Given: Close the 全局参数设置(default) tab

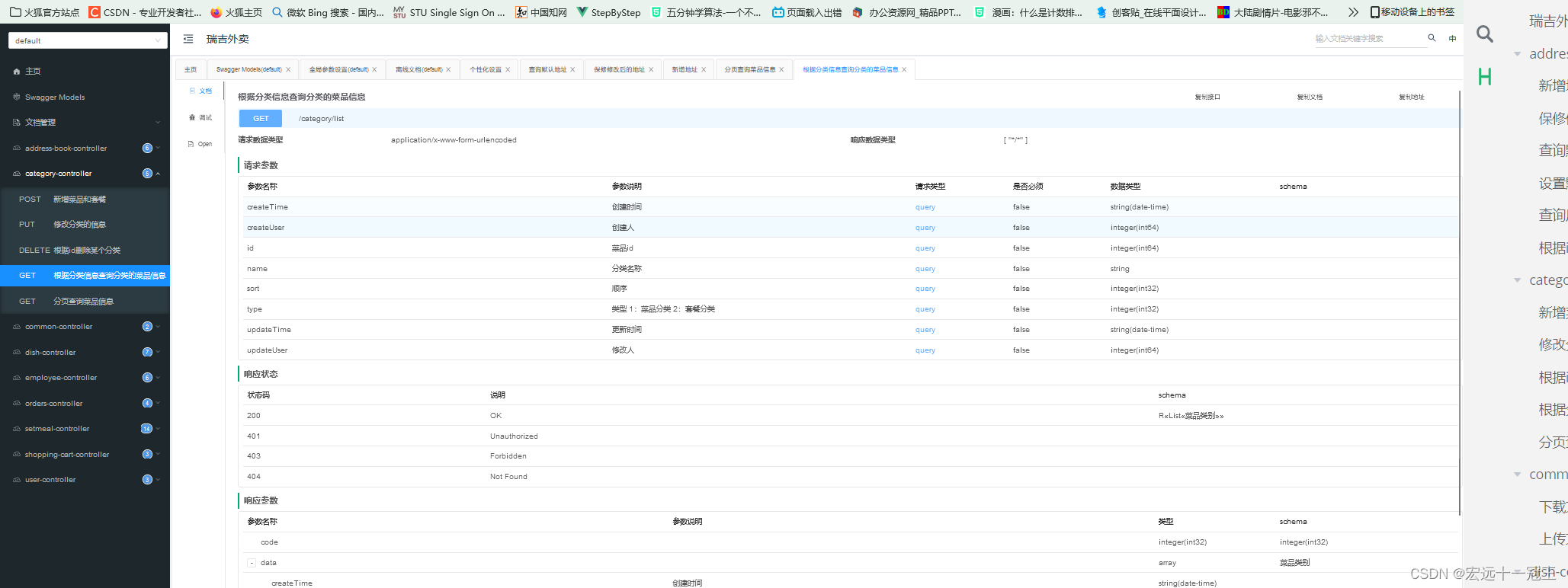Looking at the screenshot, I should pyautogui.click(x=374, y=70).
